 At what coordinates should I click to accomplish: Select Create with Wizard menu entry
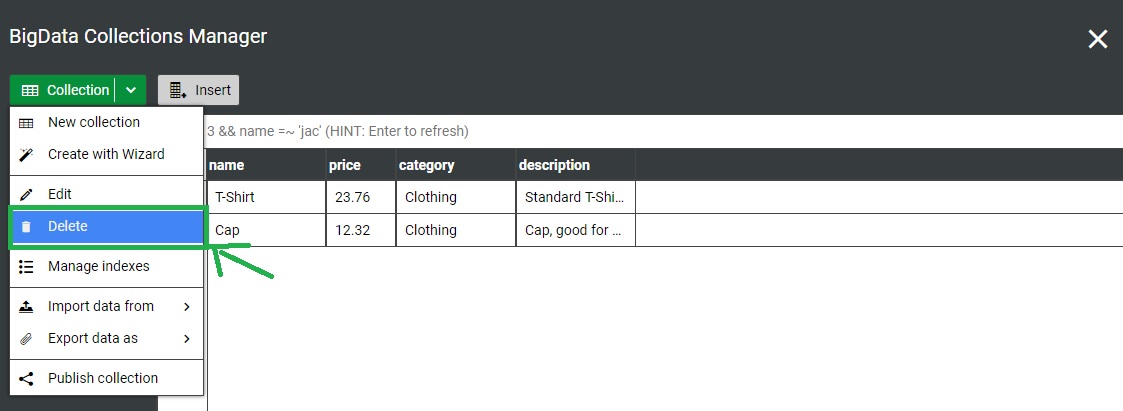106,154
